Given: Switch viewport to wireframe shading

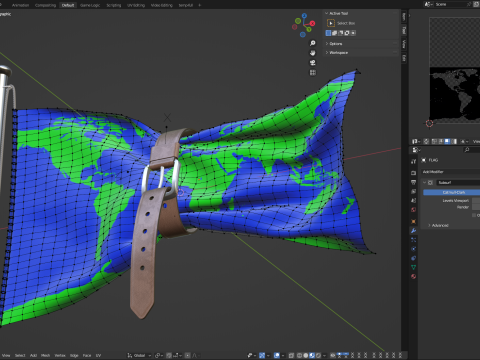Looking at the screenshot, I should 299,355.
